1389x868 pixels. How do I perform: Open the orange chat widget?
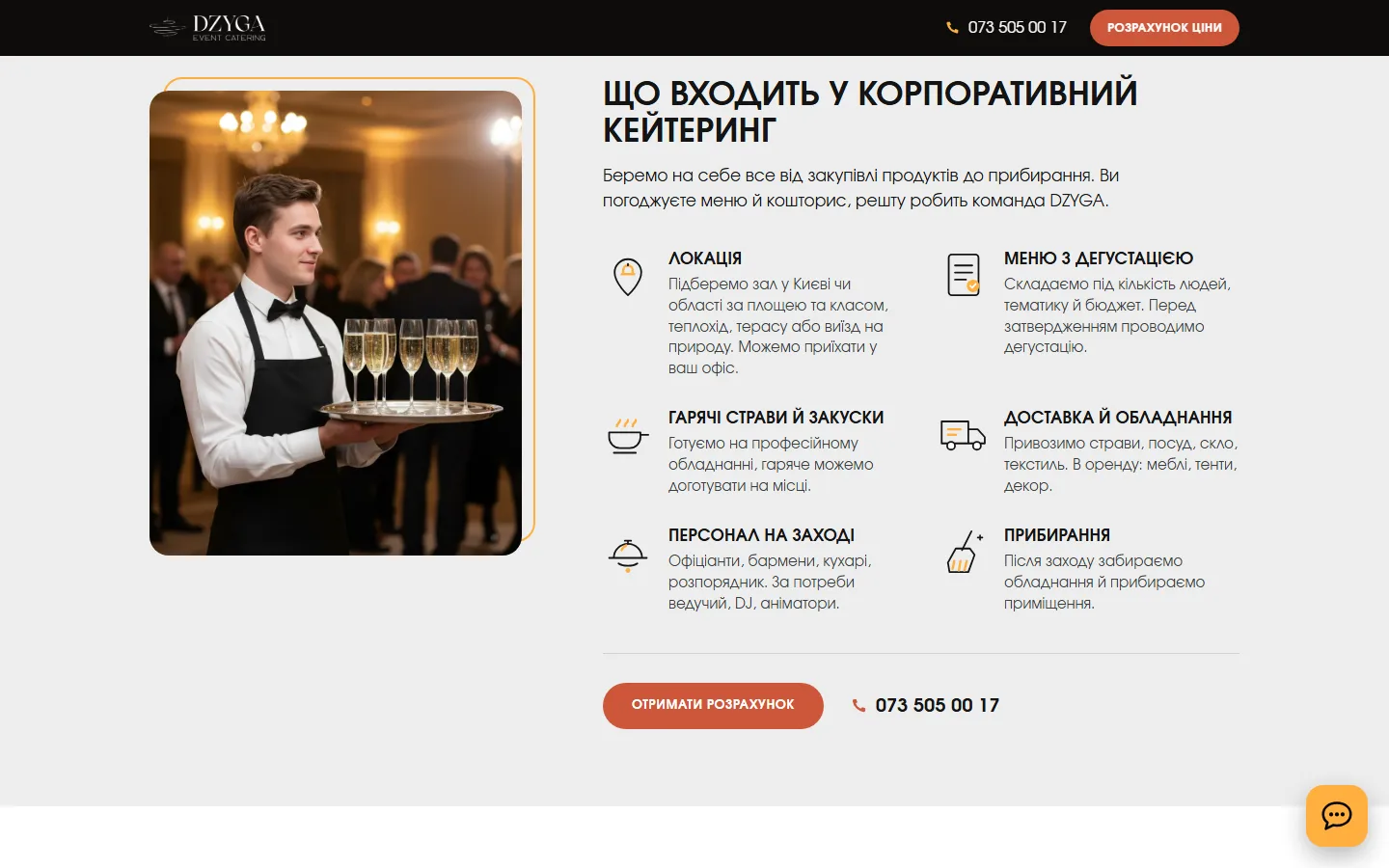(x=1337, y=816)
